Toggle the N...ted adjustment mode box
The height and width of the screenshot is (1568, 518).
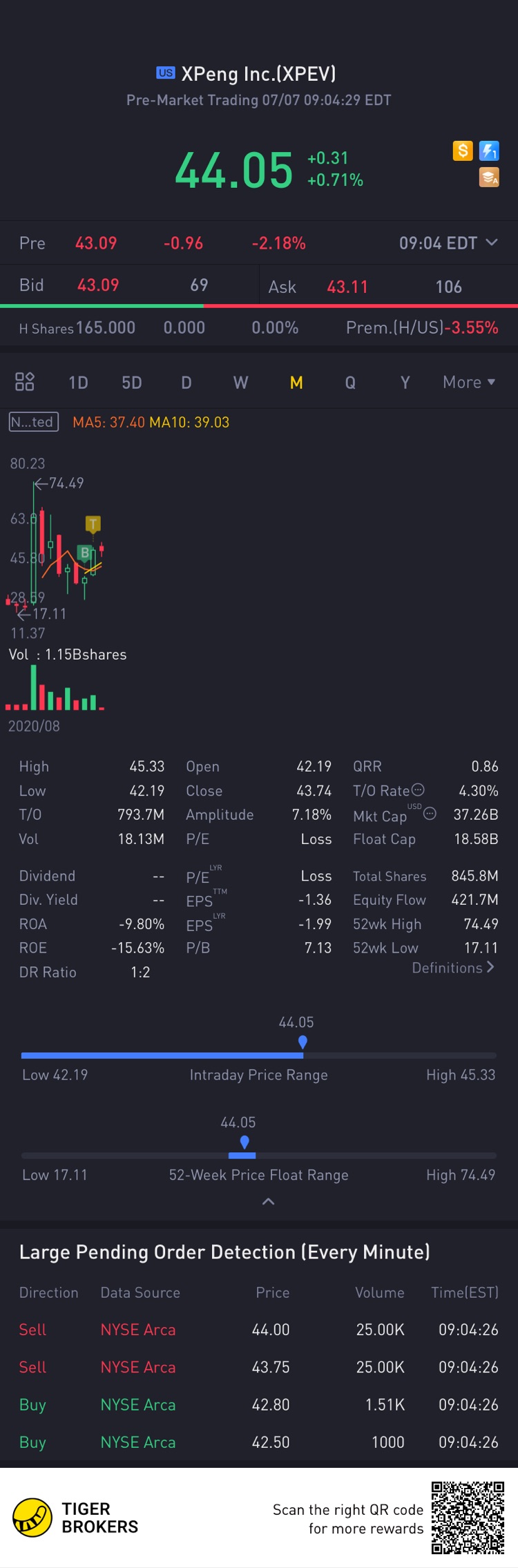[33, 421]
